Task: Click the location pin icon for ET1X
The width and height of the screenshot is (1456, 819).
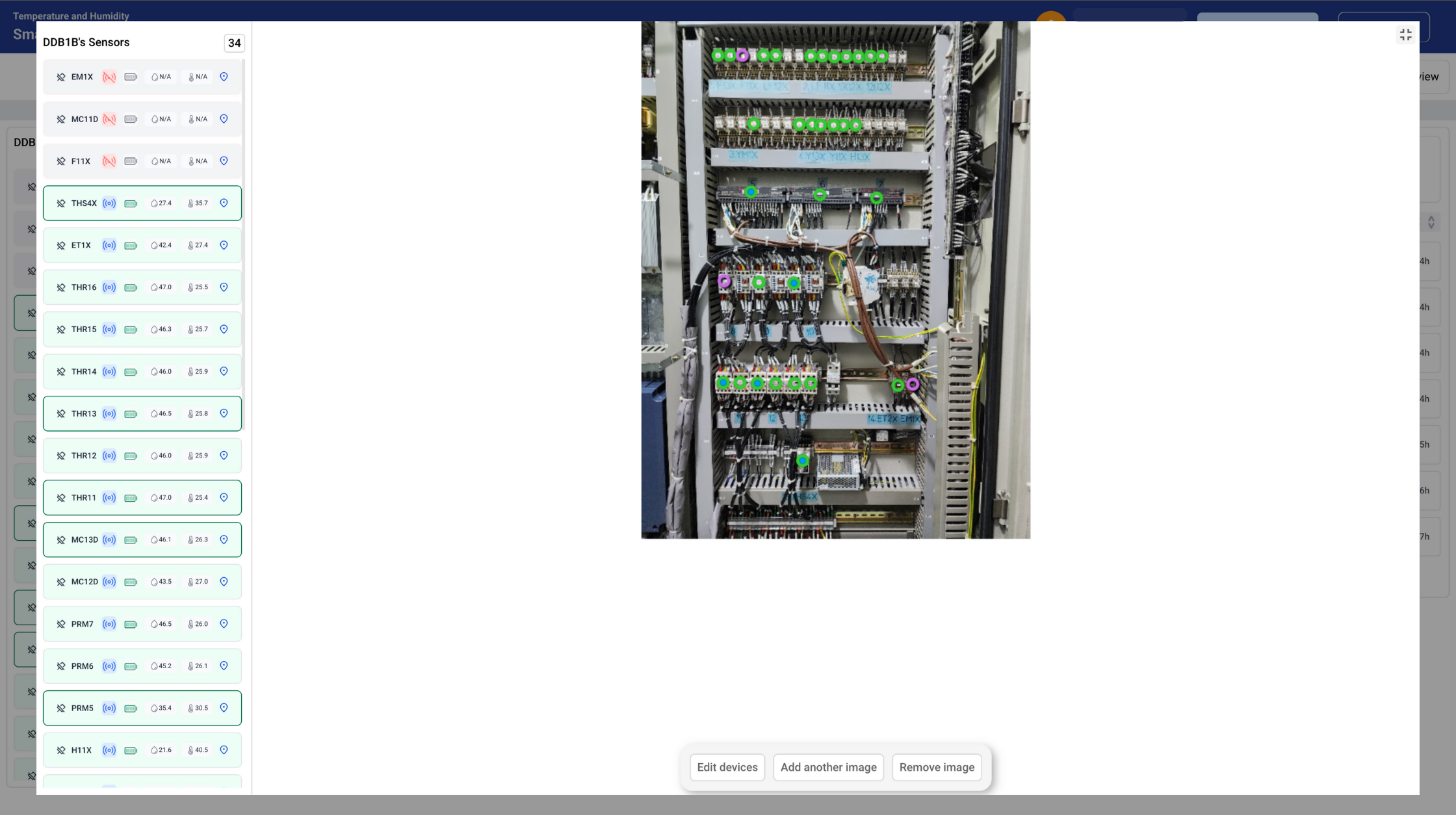Action: pyautogui.click(x=224, y=246)
